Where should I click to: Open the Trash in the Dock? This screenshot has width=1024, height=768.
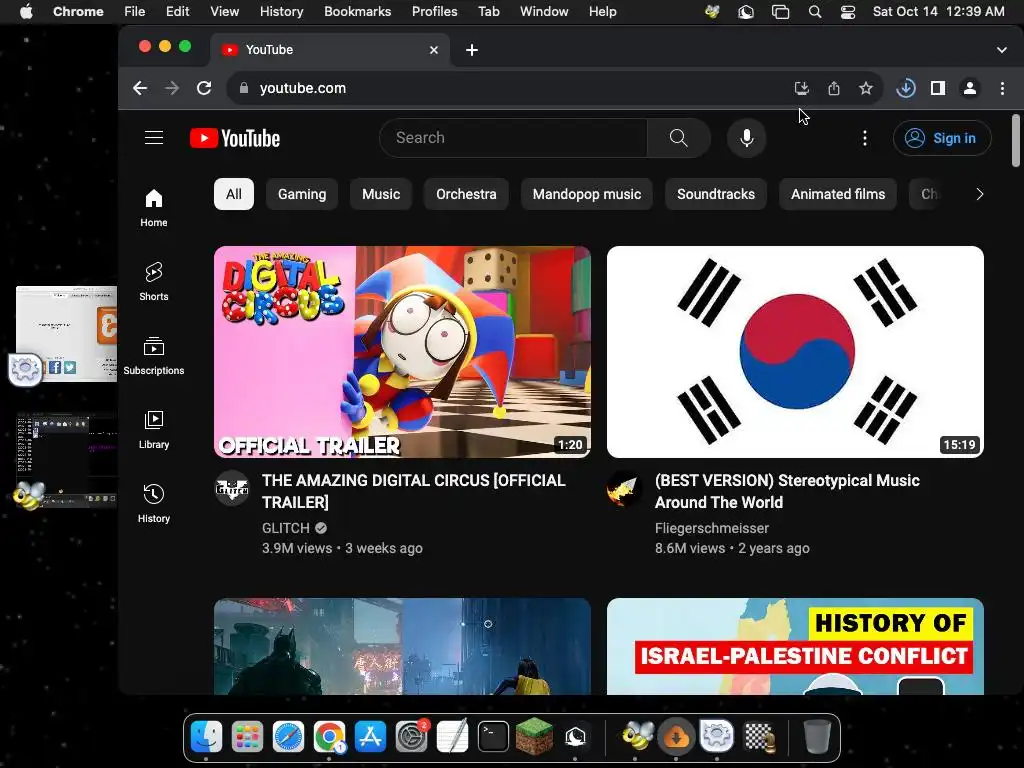(816, 737)
